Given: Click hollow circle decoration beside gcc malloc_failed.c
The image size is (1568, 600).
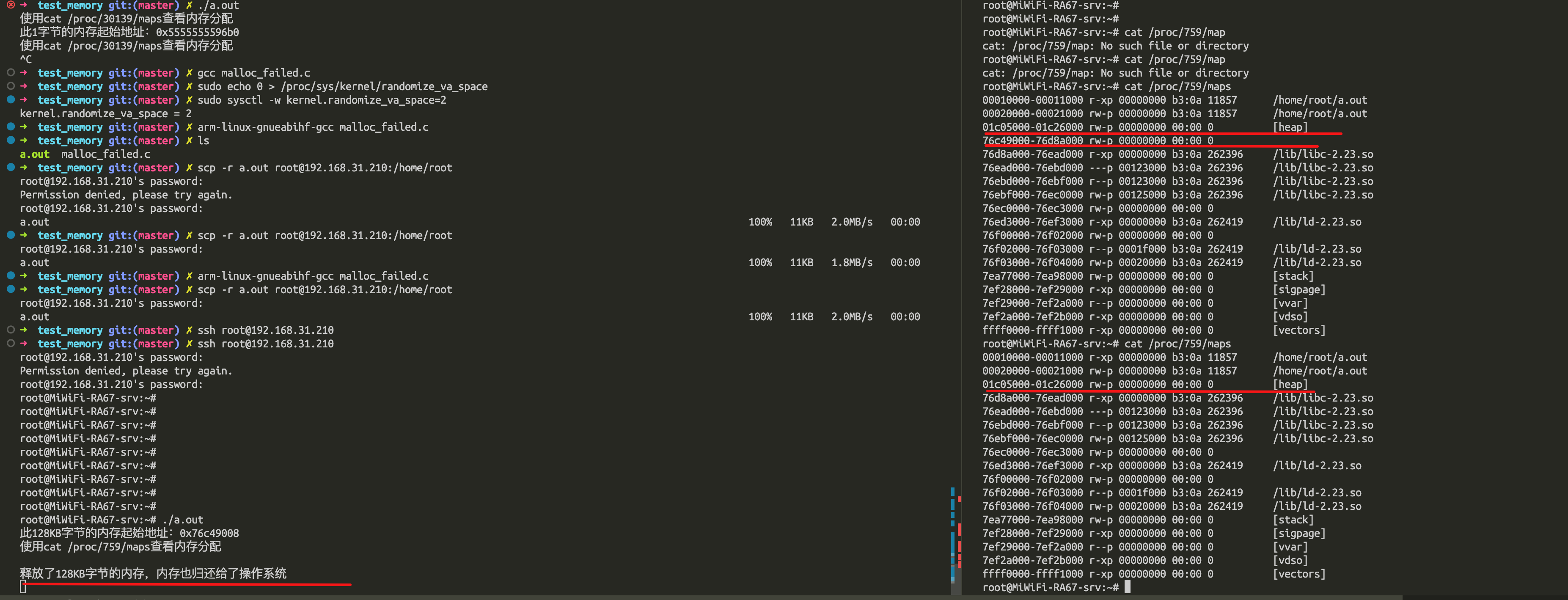Looking at the screenshot, I should pos(10,72).
